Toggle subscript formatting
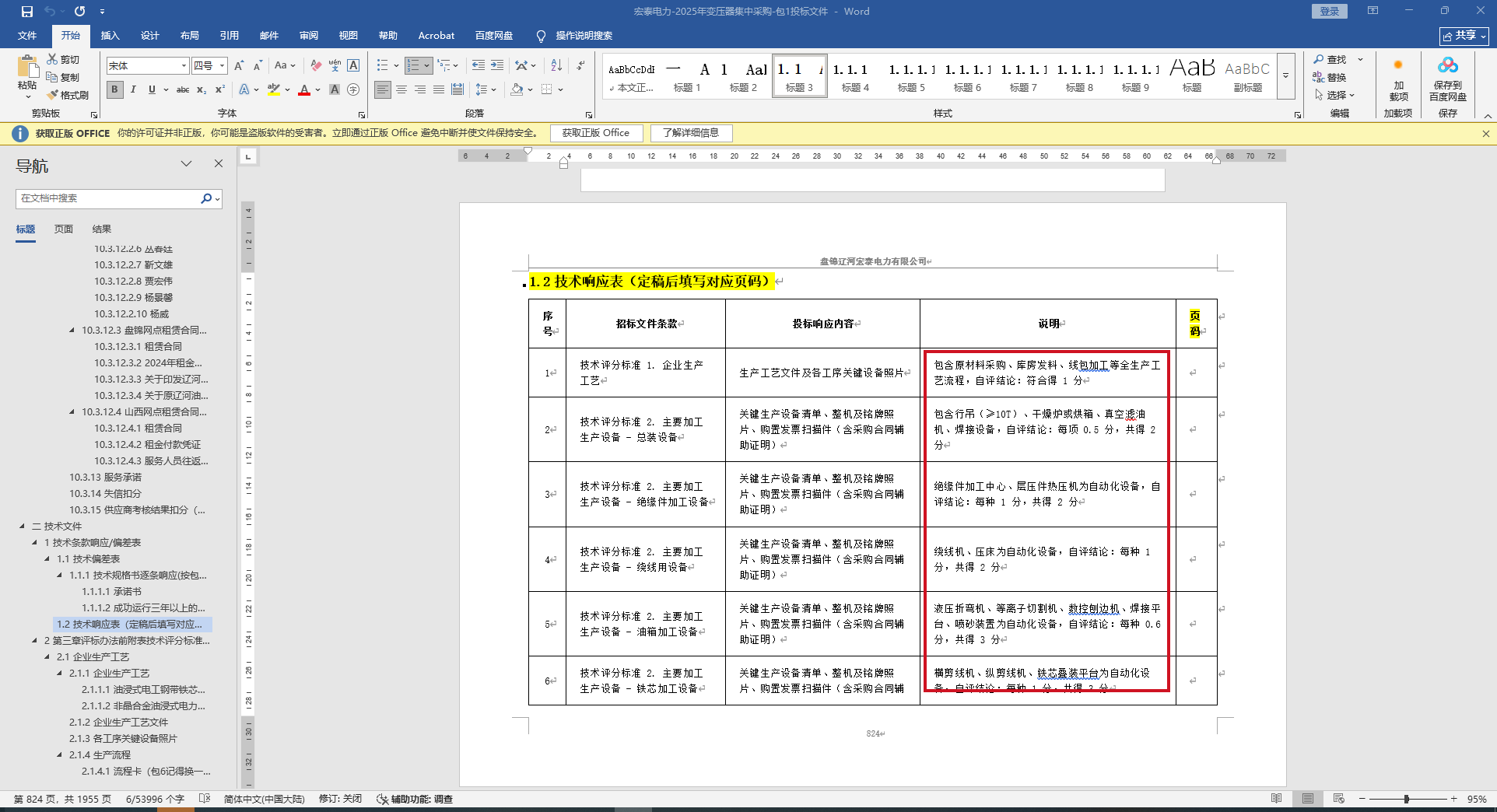 [x=202, y=89]
